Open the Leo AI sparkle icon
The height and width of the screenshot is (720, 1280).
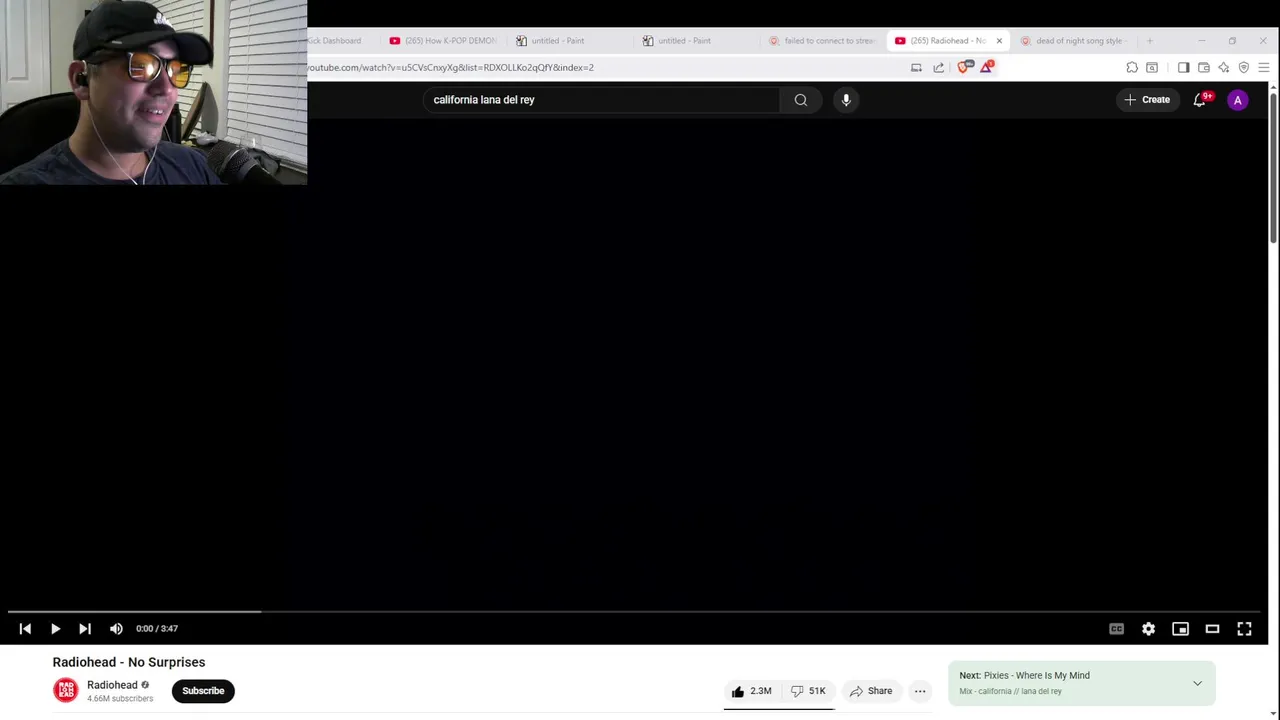pos(1224,68)
